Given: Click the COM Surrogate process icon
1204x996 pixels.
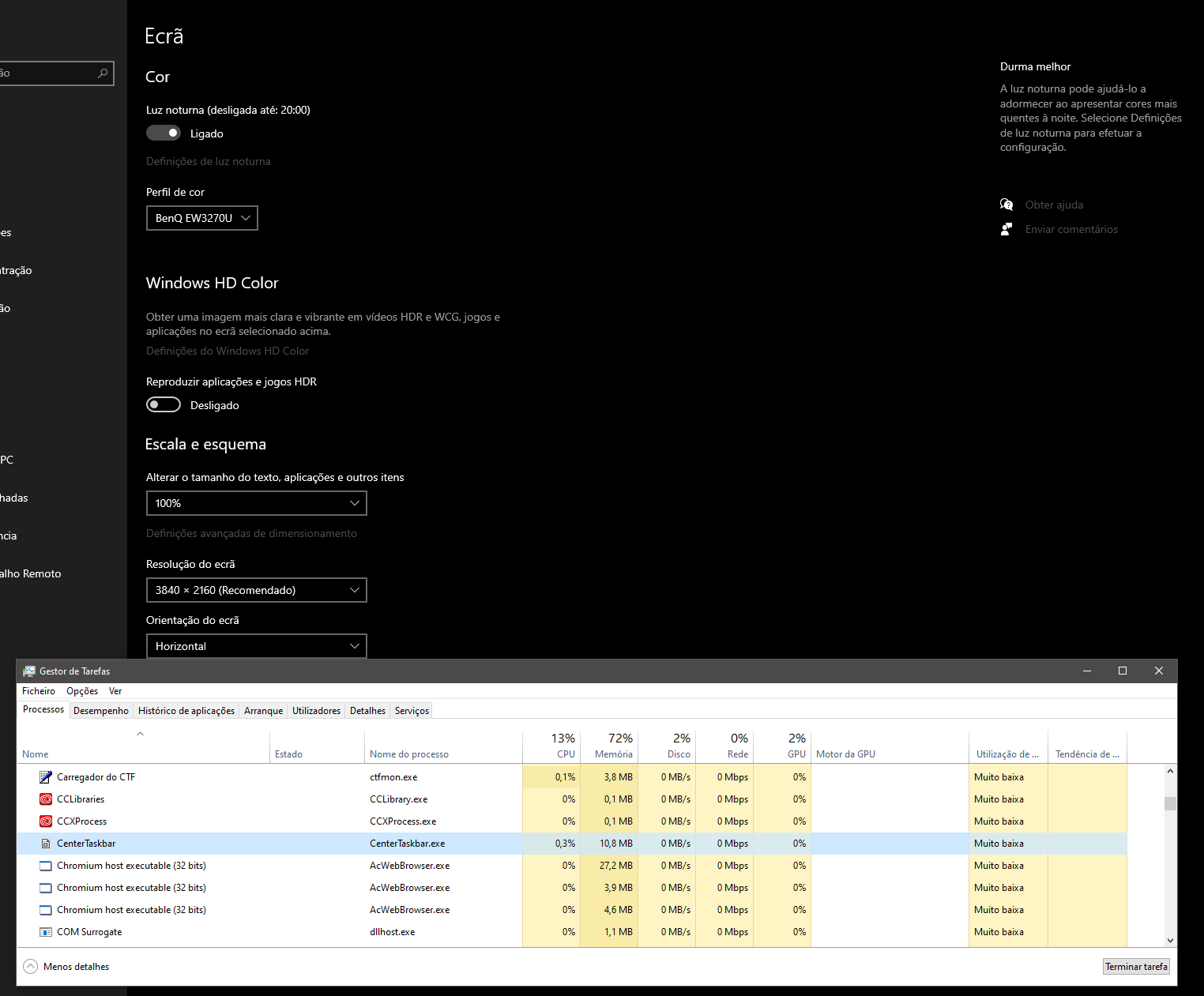Looking at the screenshot, I should pyautogui.click(x=45, y=931).
